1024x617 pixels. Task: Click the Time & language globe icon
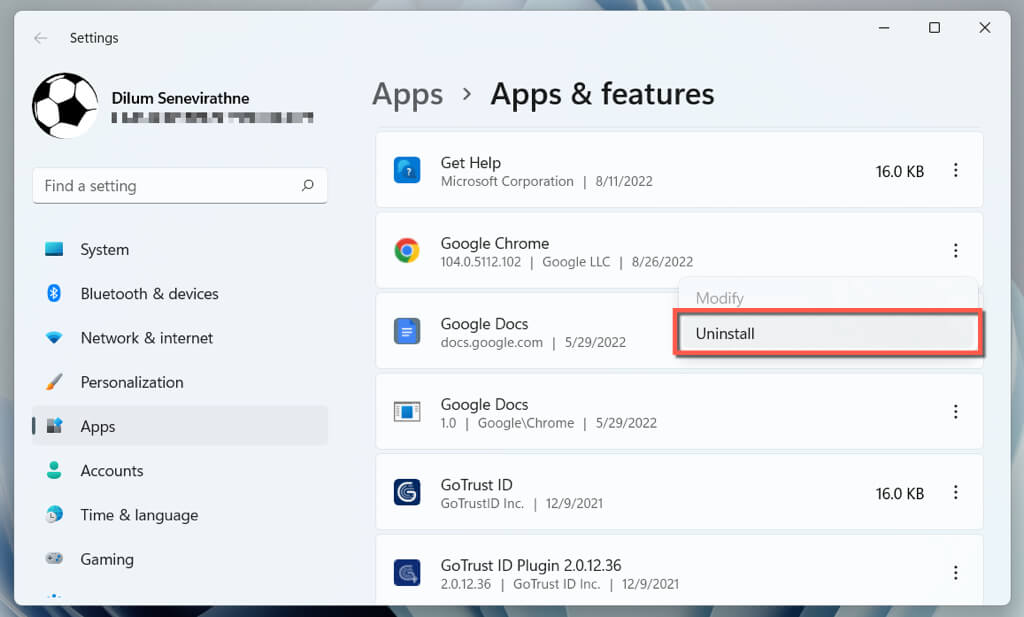[54, 514]
